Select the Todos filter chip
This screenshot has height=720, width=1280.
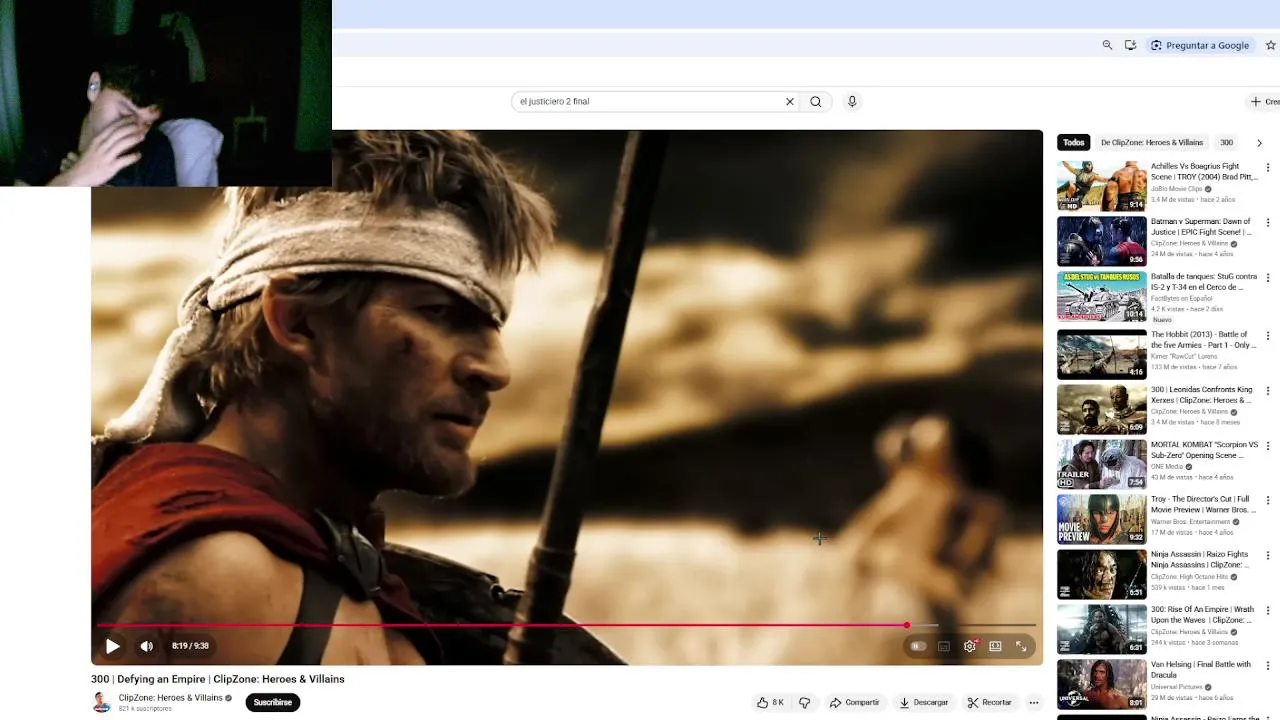[x=1074, y=143]
